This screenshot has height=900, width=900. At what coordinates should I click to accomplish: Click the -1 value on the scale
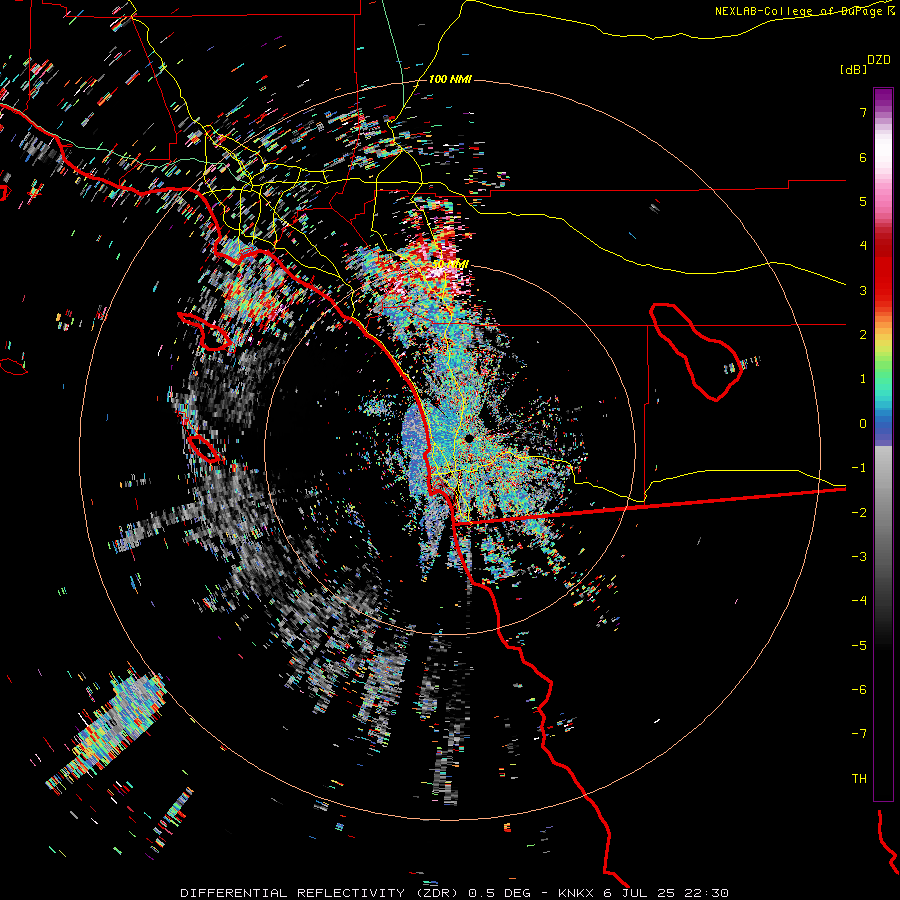coord(859,468)
